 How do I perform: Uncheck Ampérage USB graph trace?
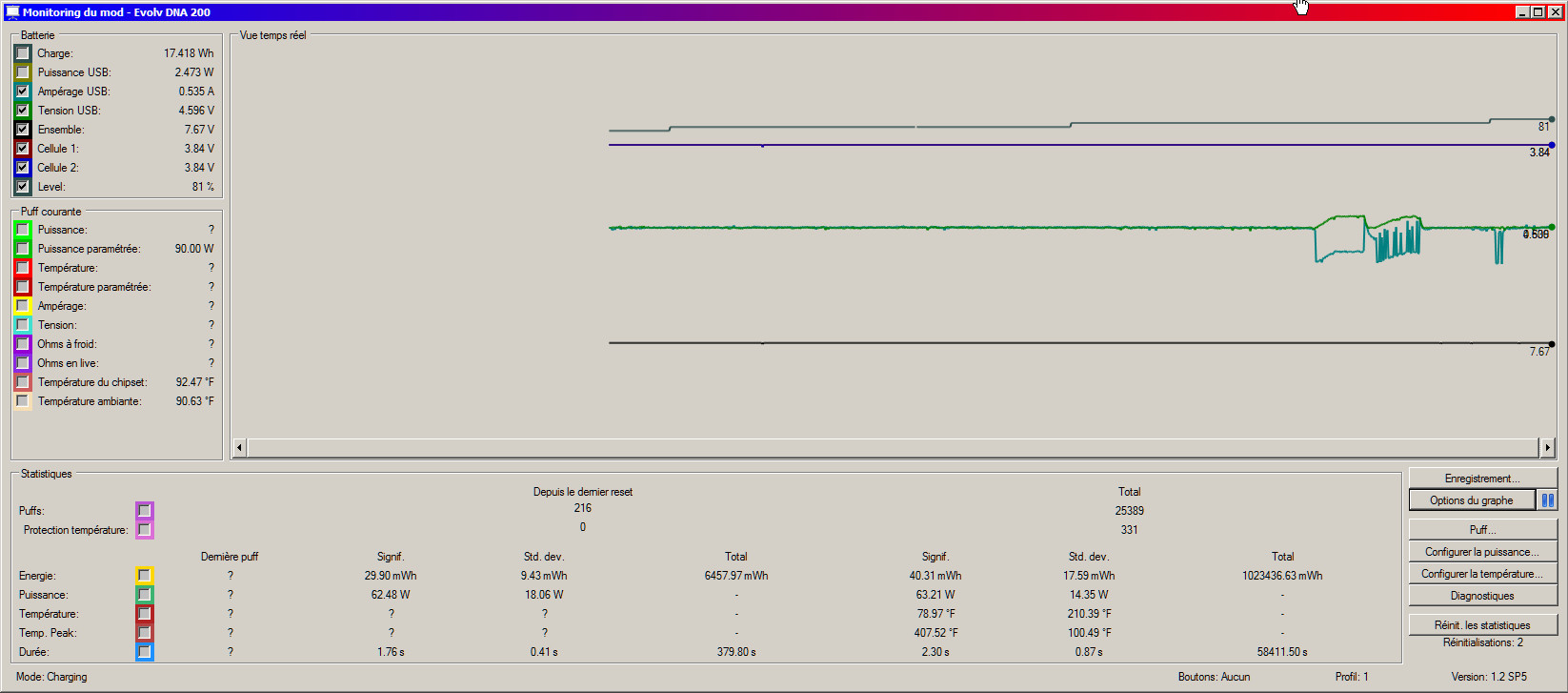(23, 92)
